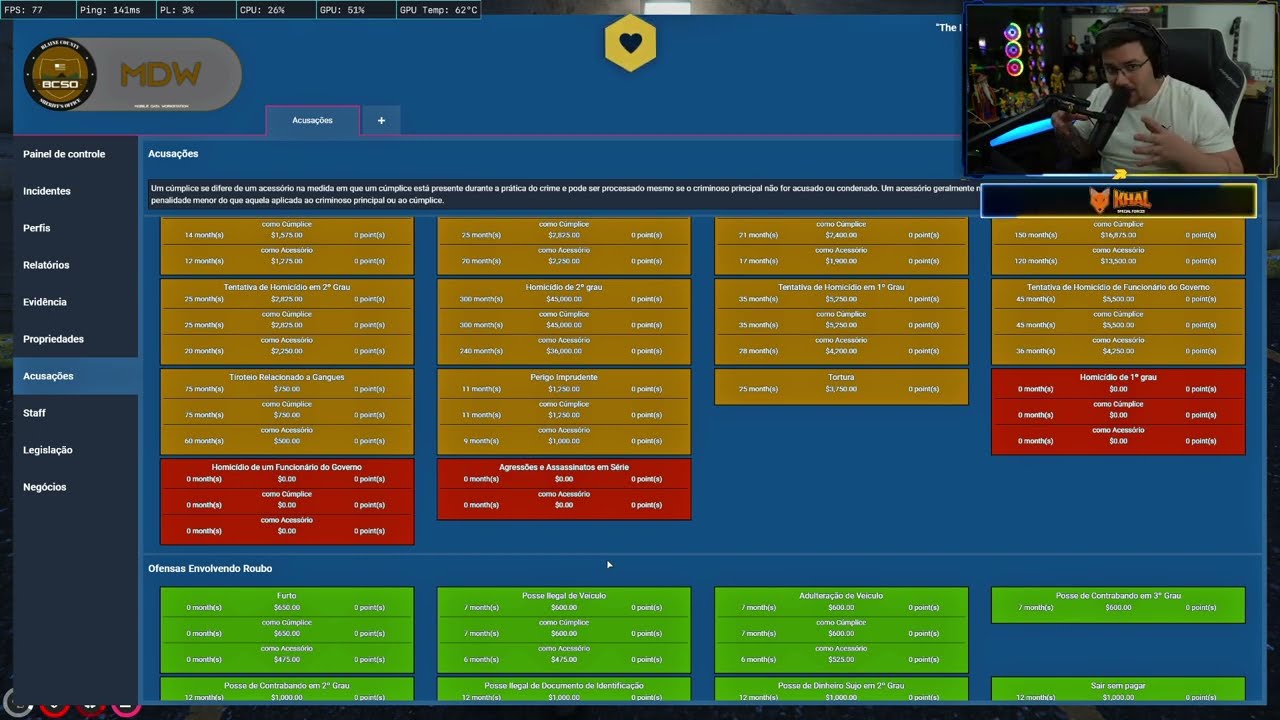Pick Posse de Contrabando em 3º Grau
1280x720 pixels.
1118,605
